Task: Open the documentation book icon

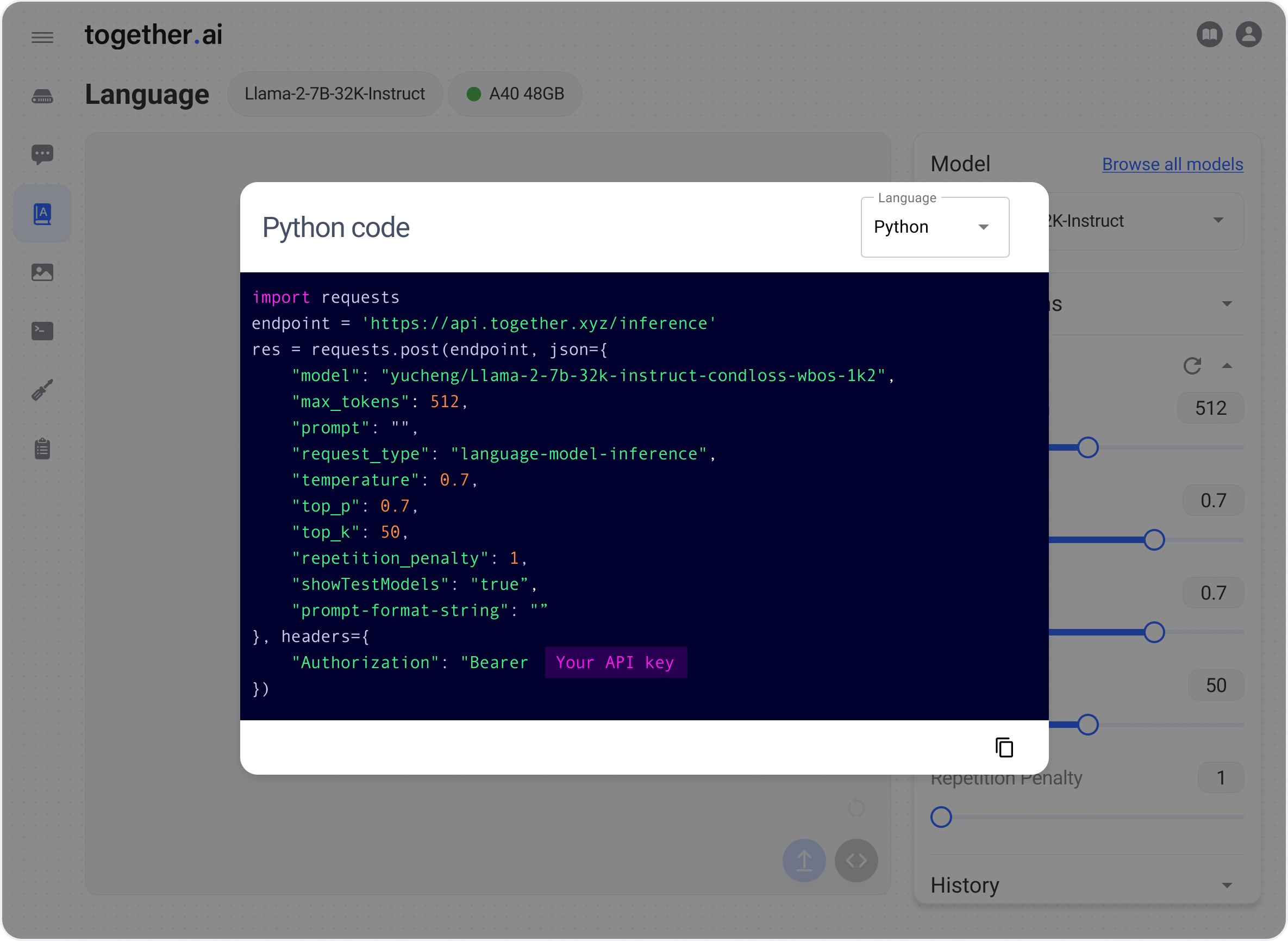Action: (x=1209, y=34)
